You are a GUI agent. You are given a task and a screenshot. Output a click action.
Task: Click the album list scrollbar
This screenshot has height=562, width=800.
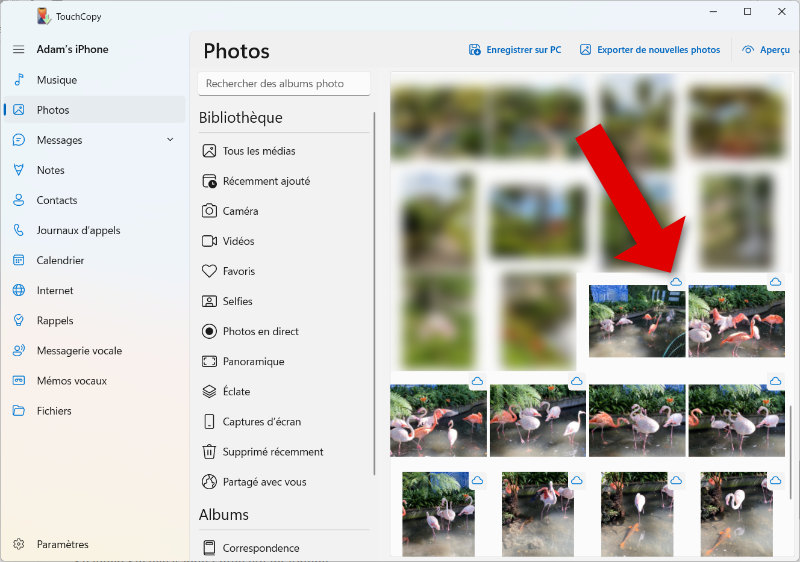[x=374, y=293]
